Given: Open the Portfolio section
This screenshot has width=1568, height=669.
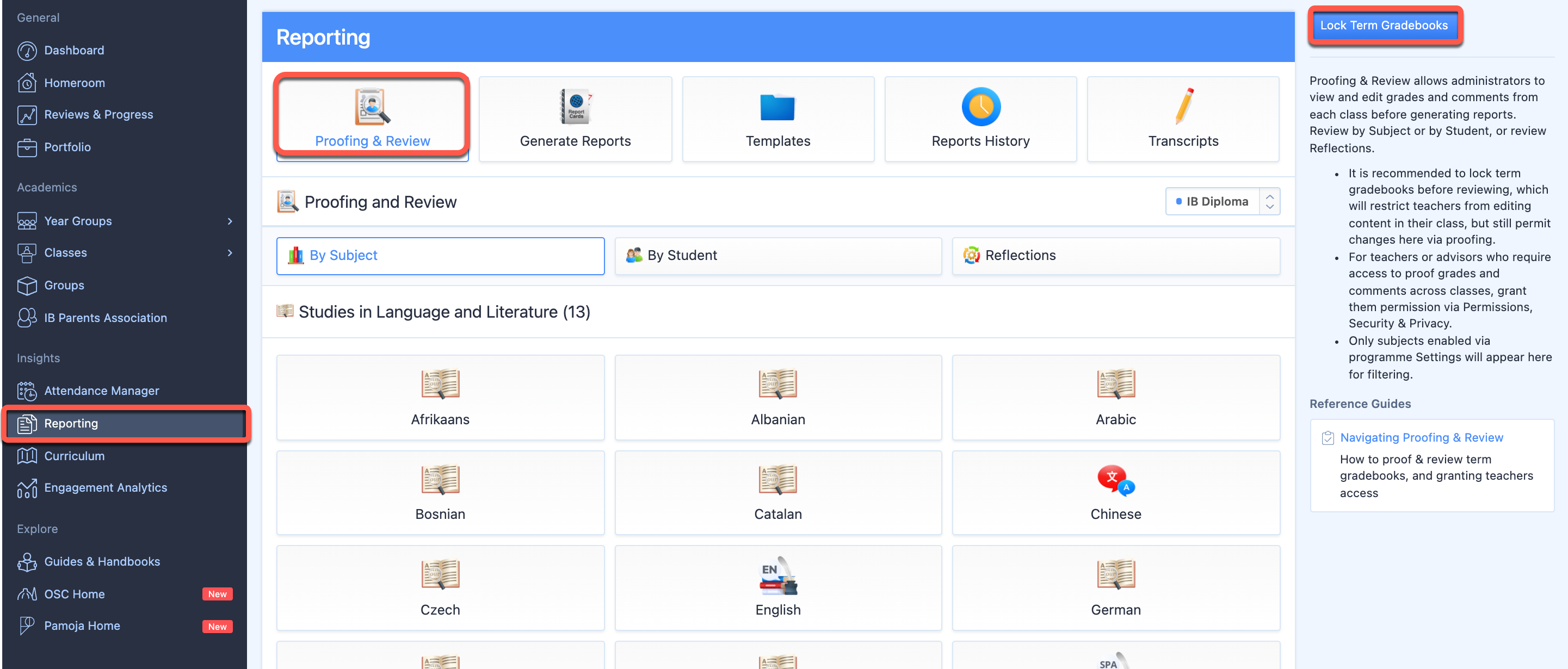Looking at the screenshot, I should tap(67, 147).
